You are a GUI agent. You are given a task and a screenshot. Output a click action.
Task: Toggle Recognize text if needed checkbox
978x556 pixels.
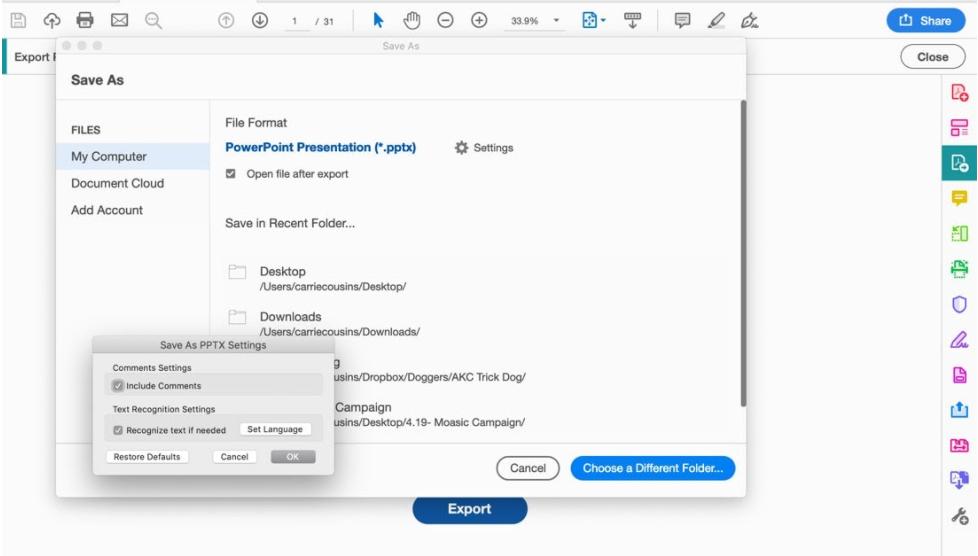pos(118,430)
